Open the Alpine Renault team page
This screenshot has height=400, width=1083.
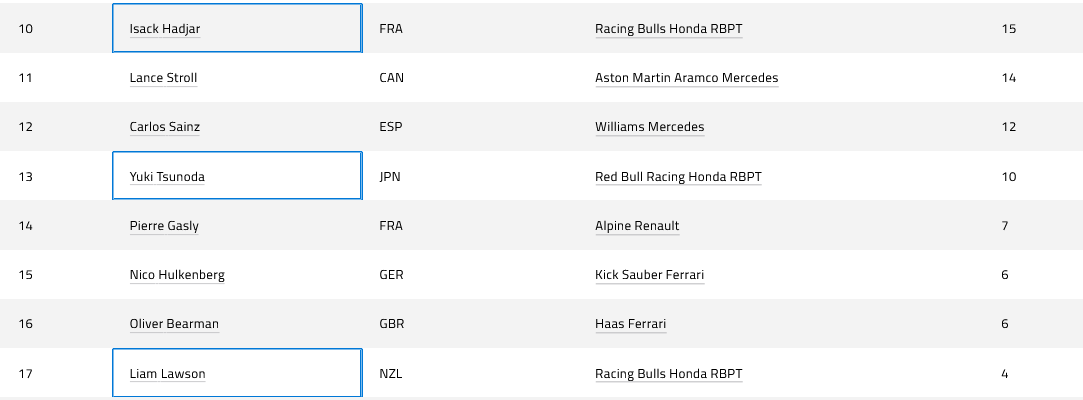[x=638, y=226]
